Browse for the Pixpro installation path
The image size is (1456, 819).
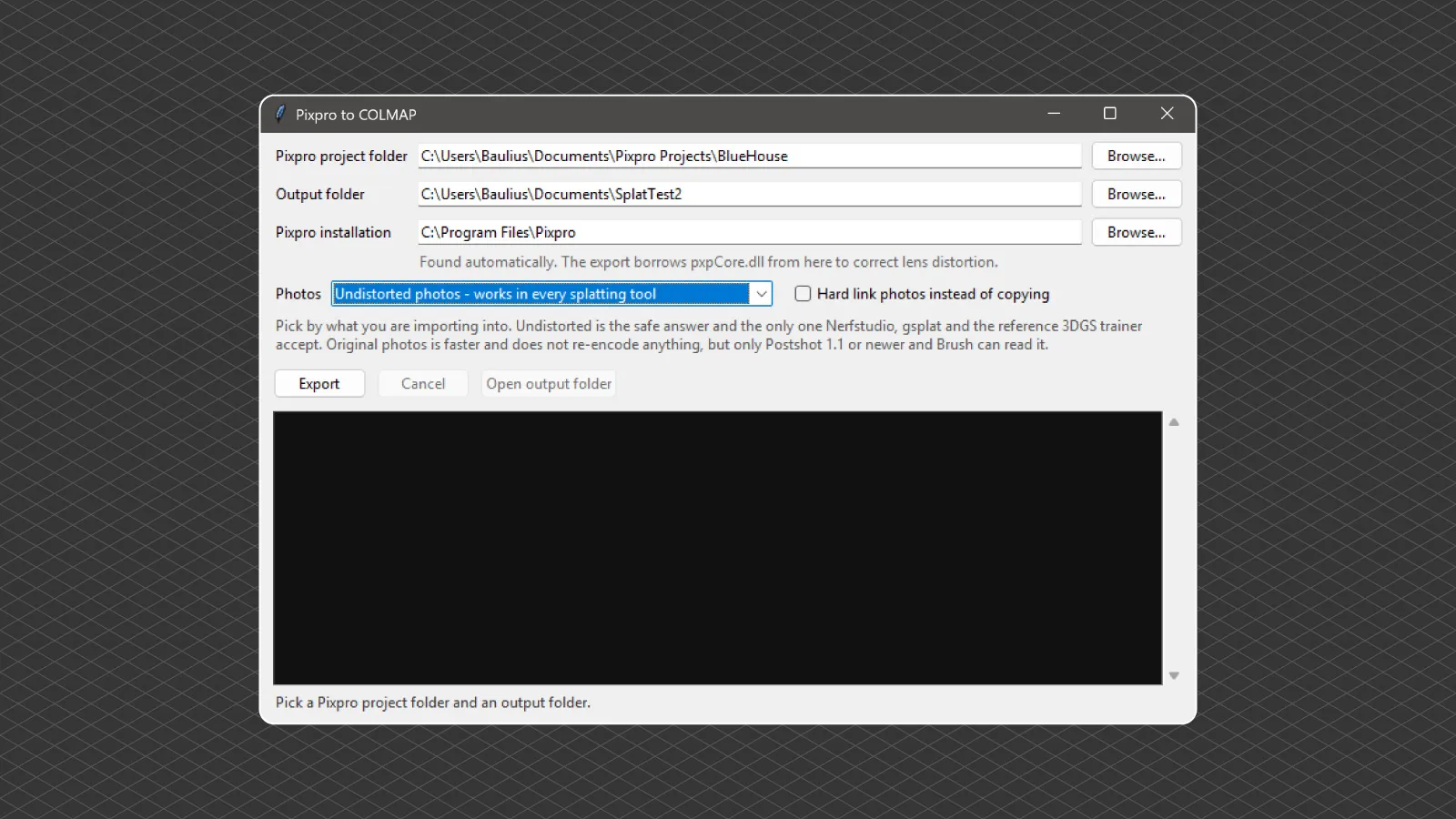coord(1137,232)
